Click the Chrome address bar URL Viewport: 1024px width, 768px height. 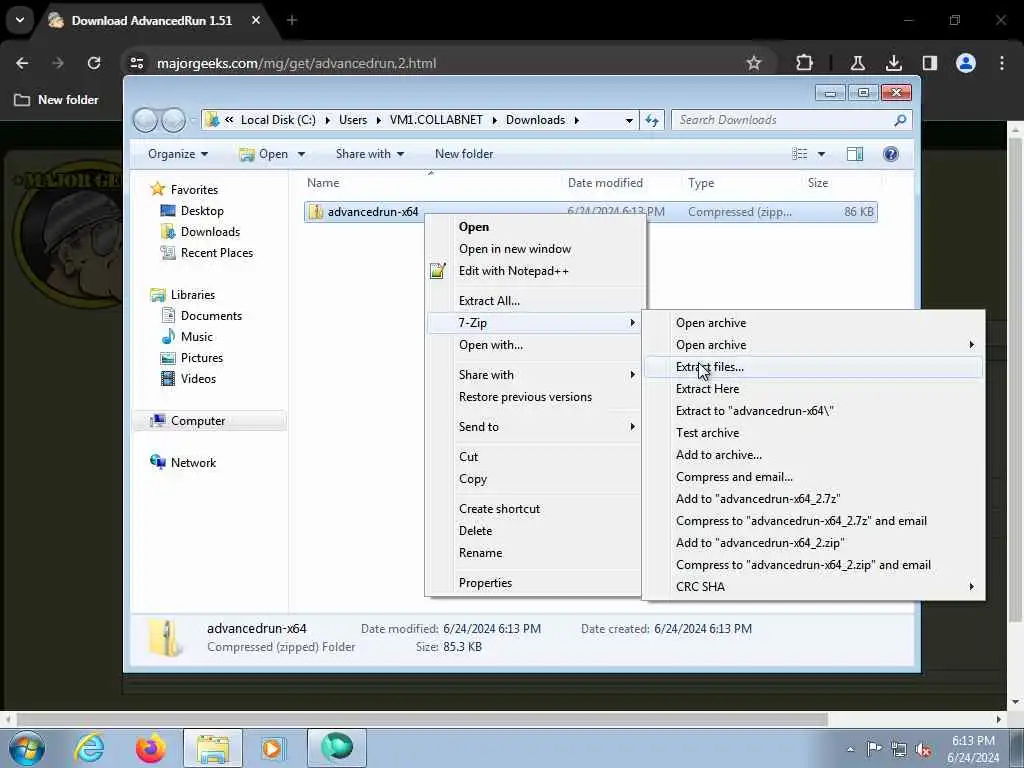pos(296,63)
